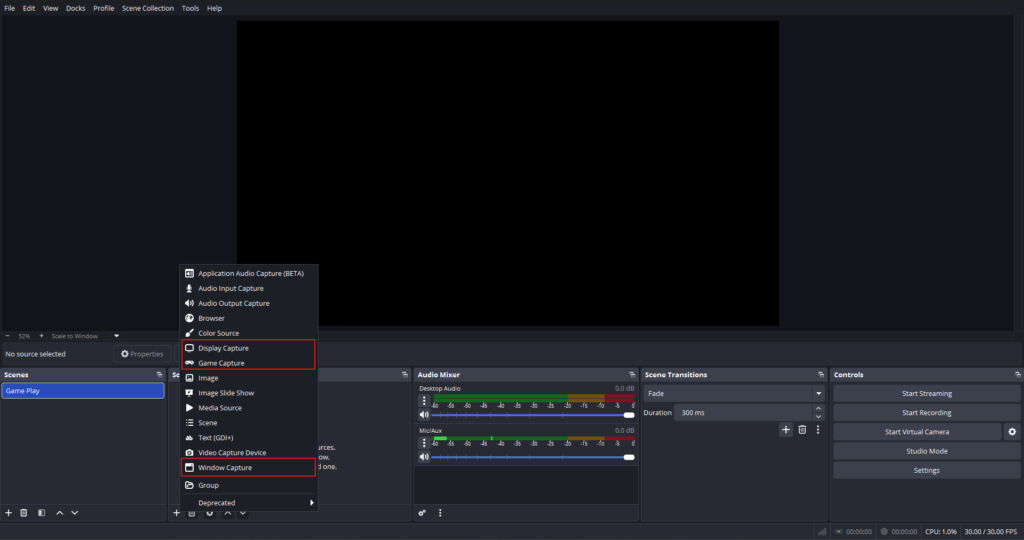Click the Display Capture monitor icon
1024x540 pixels.
point(189,348)
